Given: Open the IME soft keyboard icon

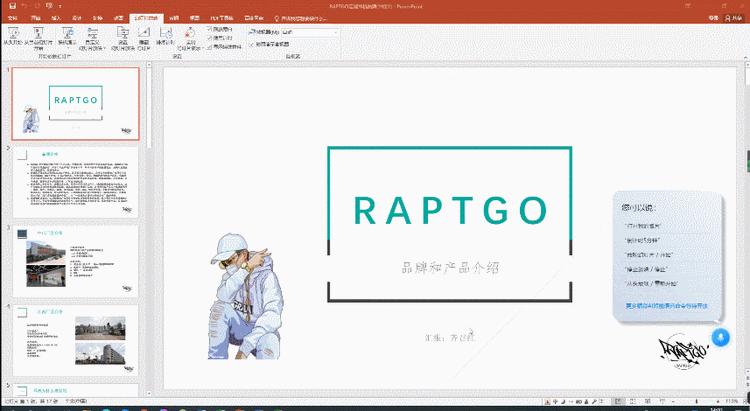Looking at the screenshot, I should (578, 401).
